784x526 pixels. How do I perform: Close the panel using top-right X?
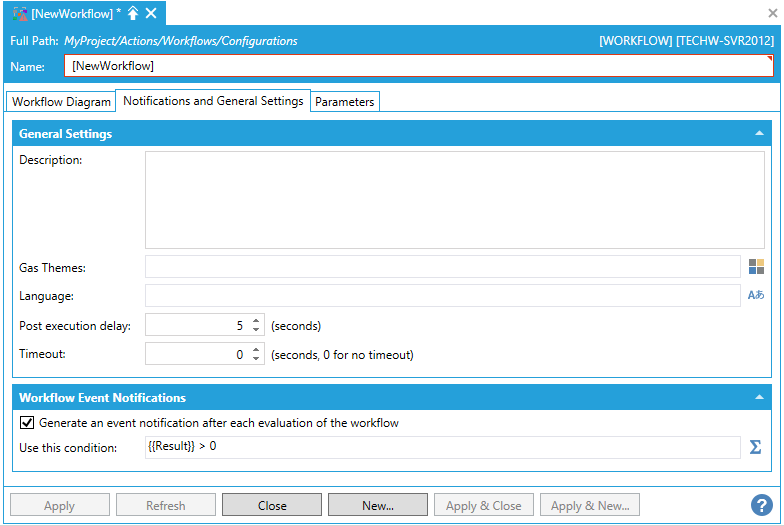tap(772, 13)
